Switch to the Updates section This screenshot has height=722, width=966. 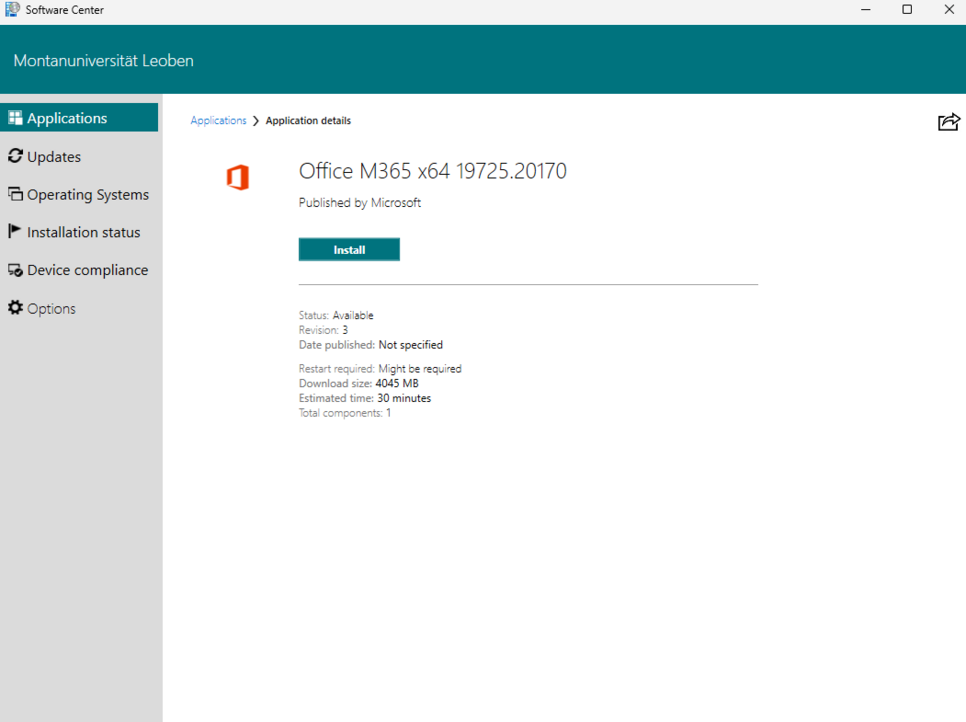pyautogui.click(x=54, y=156)
